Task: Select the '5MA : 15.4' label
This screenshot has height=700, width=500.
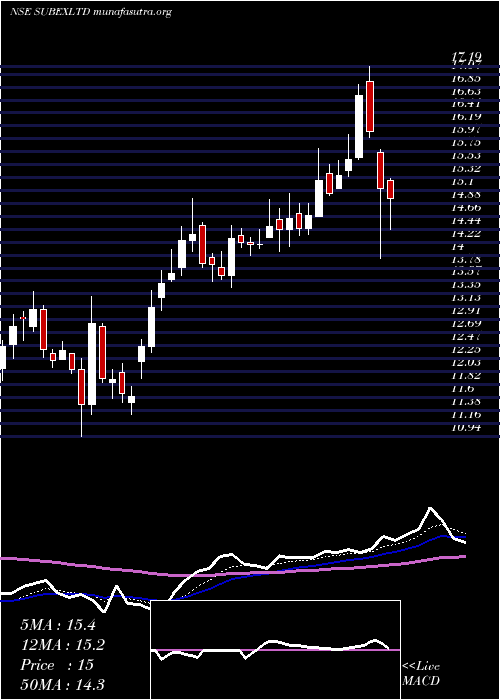Action: (x=58, y=625)
